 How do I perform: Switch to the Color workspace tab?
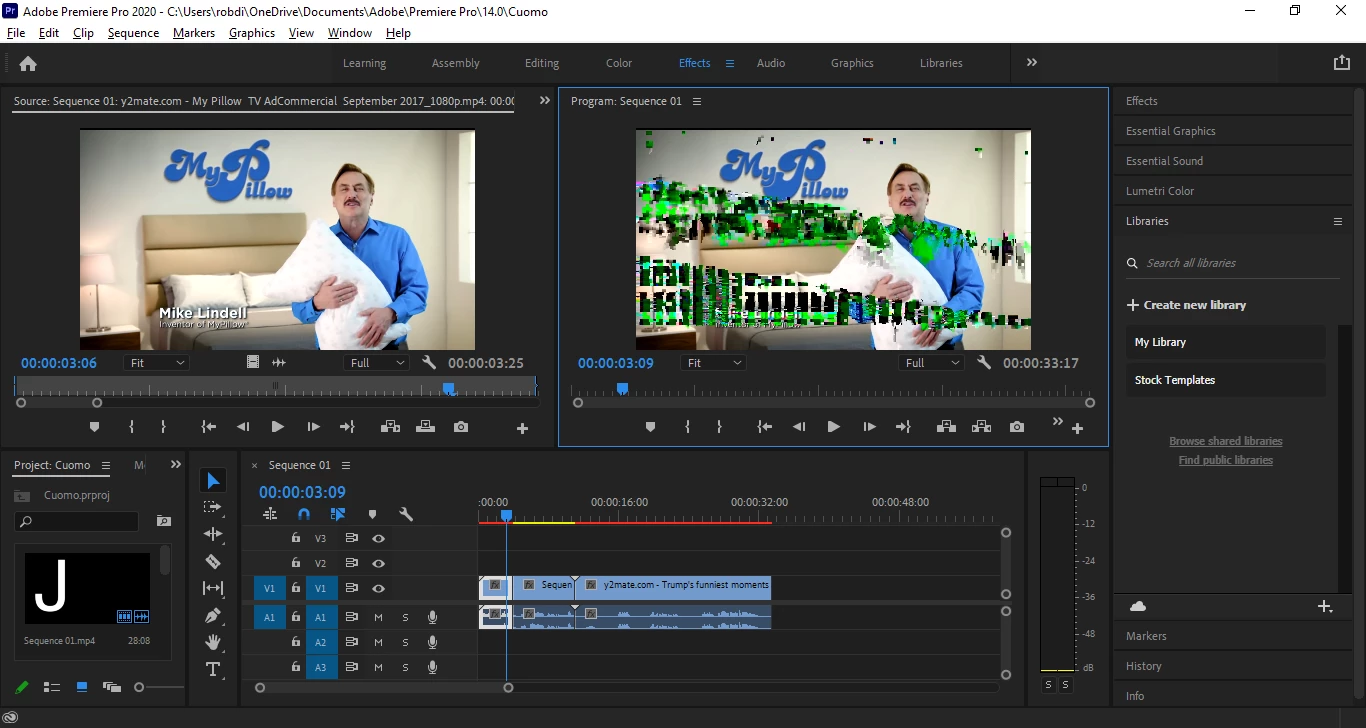(x=619, y=63)
